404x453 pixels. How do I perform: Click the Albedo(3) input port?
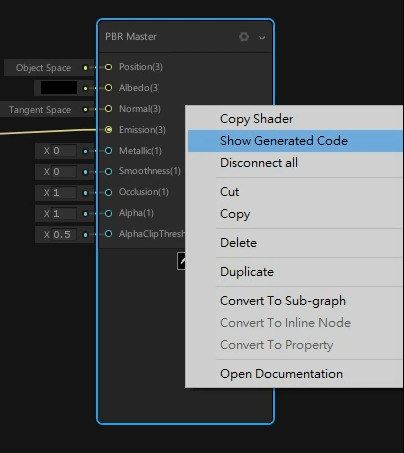point(108,88)
